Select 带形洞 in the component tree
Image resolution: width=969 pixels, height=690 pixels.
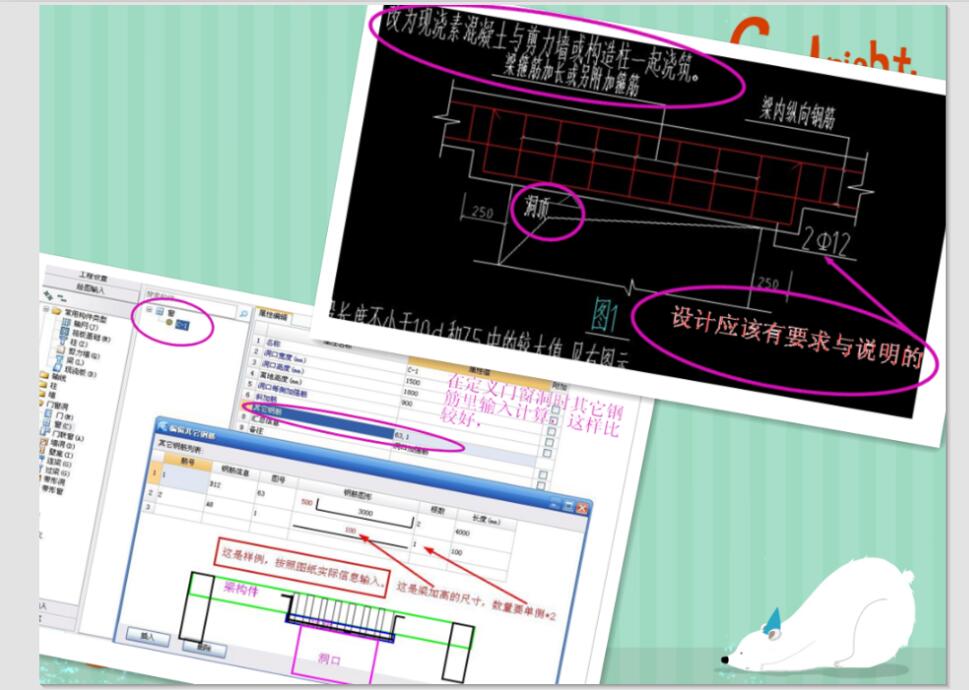point(53,480)
